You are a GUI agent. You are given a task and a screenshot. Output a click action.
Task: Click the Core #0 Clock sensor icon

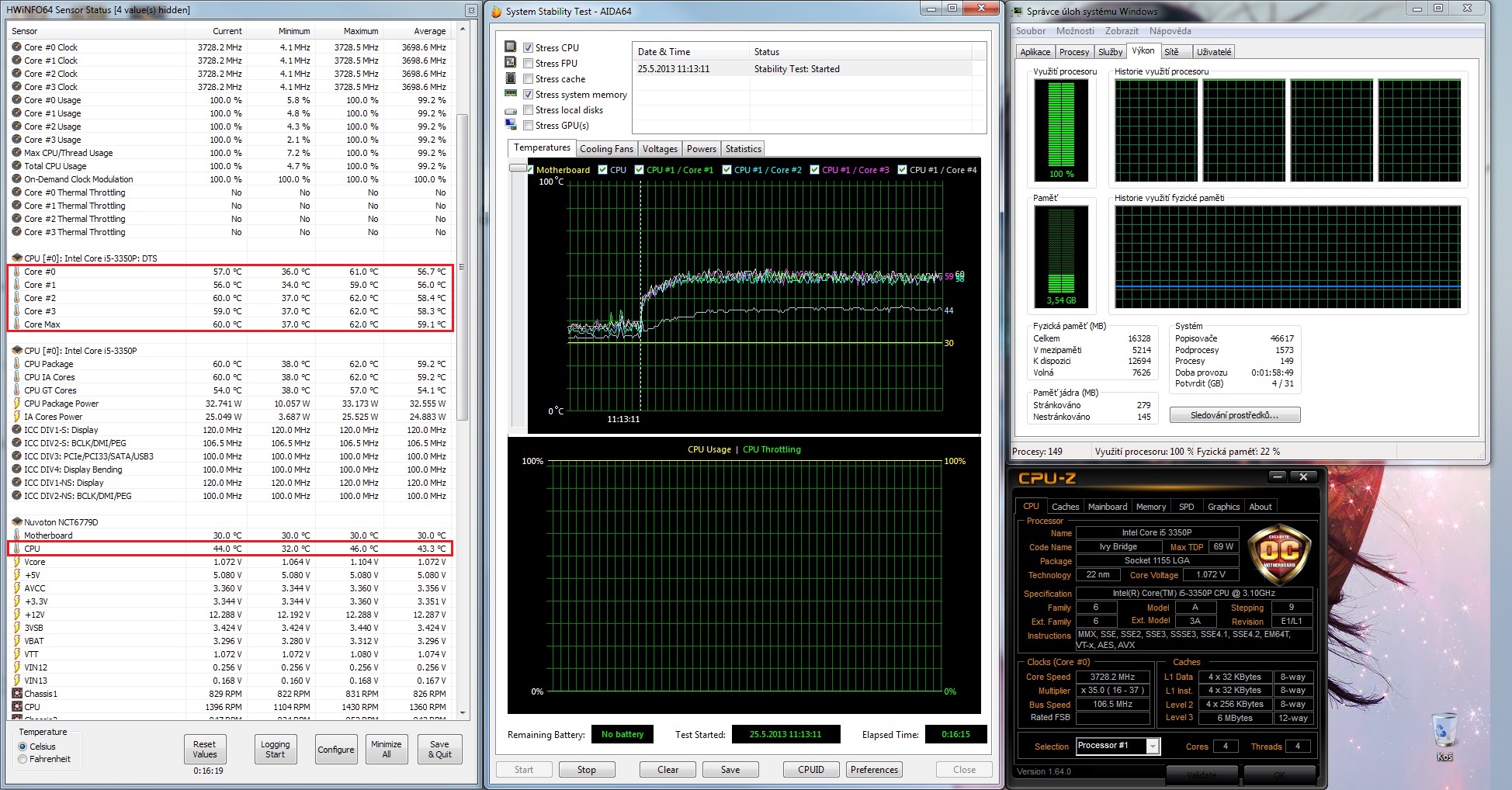16,47
